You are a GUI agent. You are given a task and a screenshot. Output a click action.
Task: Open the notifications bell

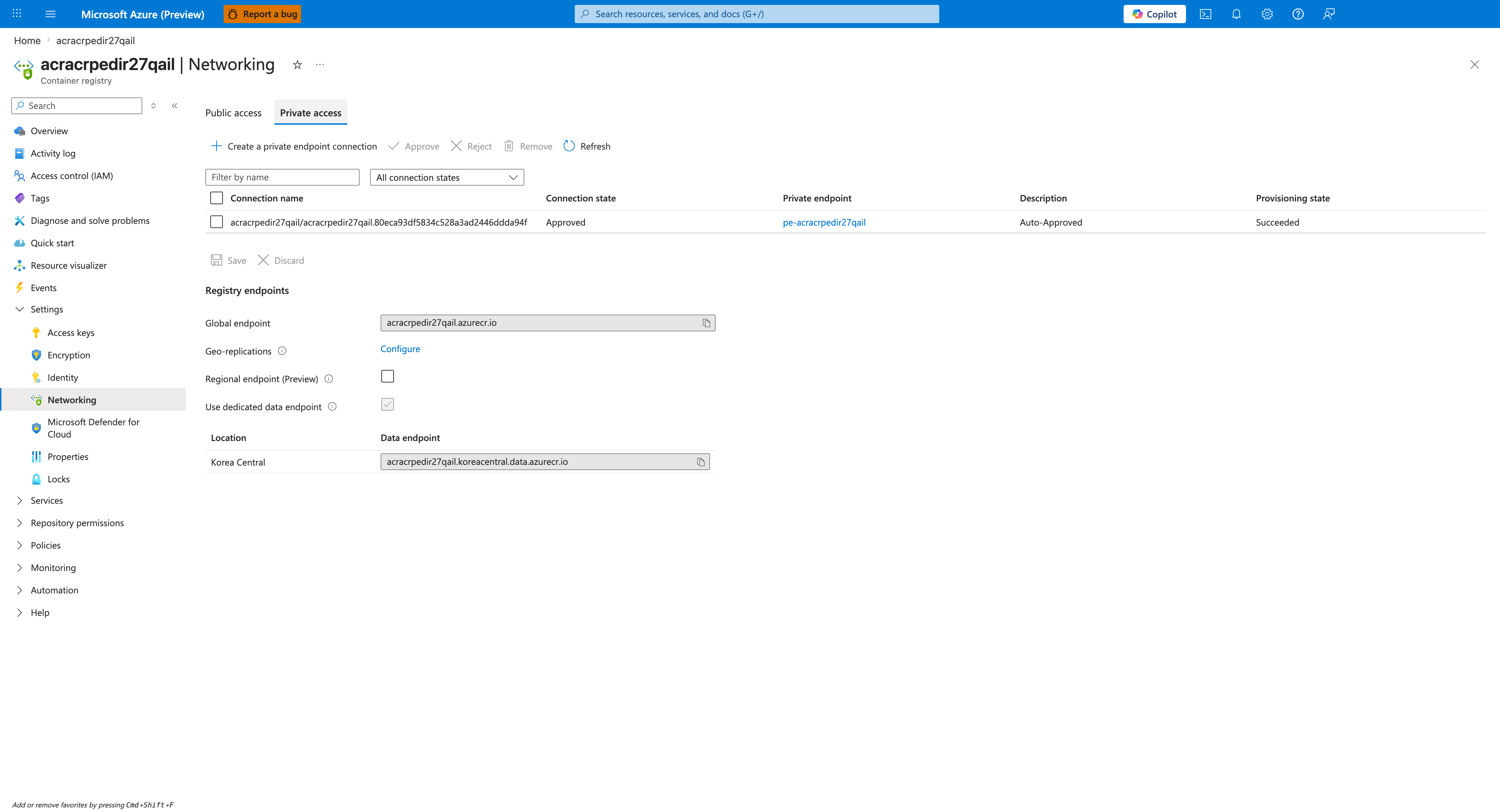[x=1236, y=14]
